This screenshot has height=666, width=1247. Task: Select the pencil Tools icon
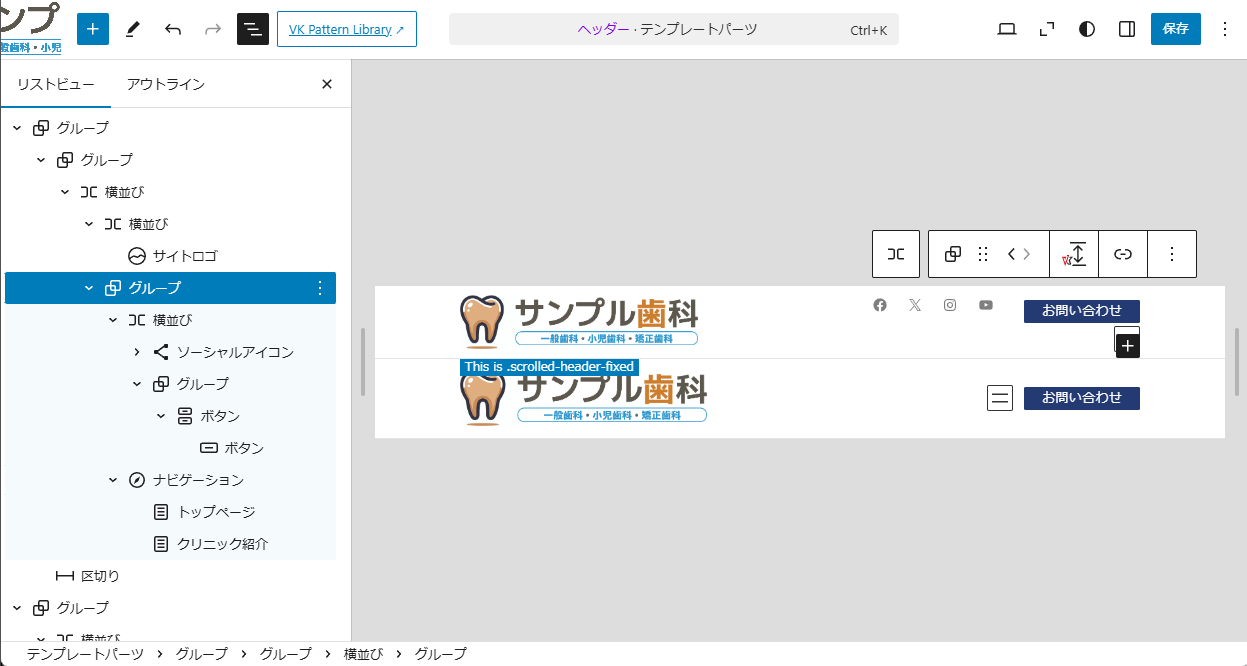pos(132,29)
